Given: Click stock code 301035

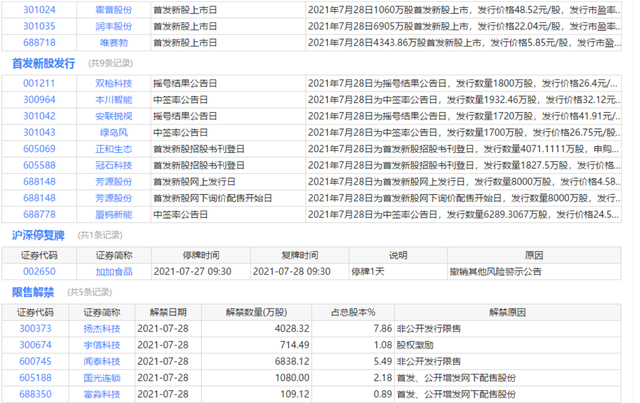Looking at the screenshot, I should pos(39,26).
